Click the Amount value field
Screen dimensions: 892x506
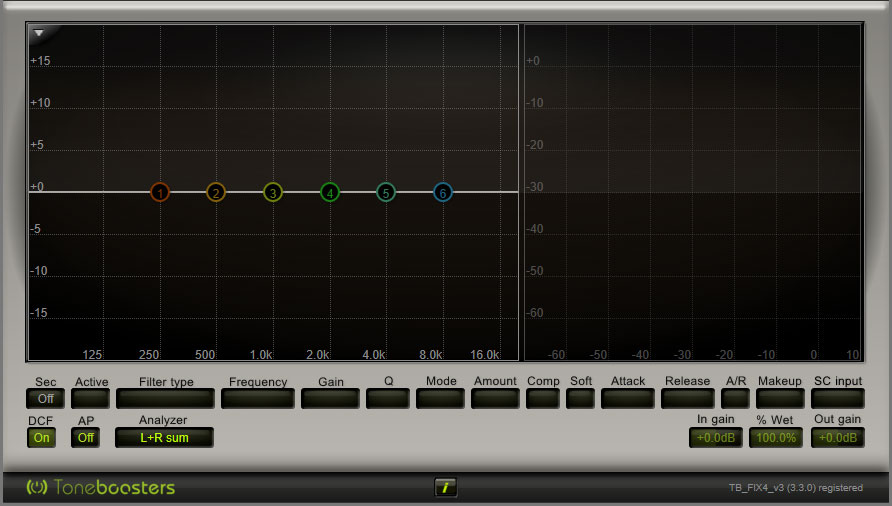click(495, 398)
